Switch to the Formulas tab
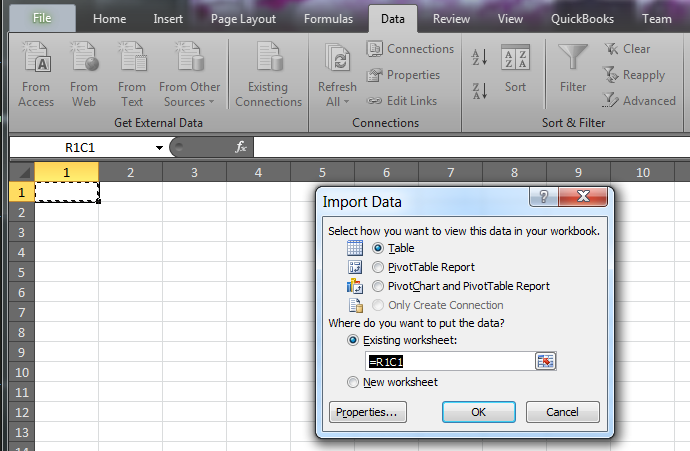This screenshot has width=690, height=451. coord(328,19)
